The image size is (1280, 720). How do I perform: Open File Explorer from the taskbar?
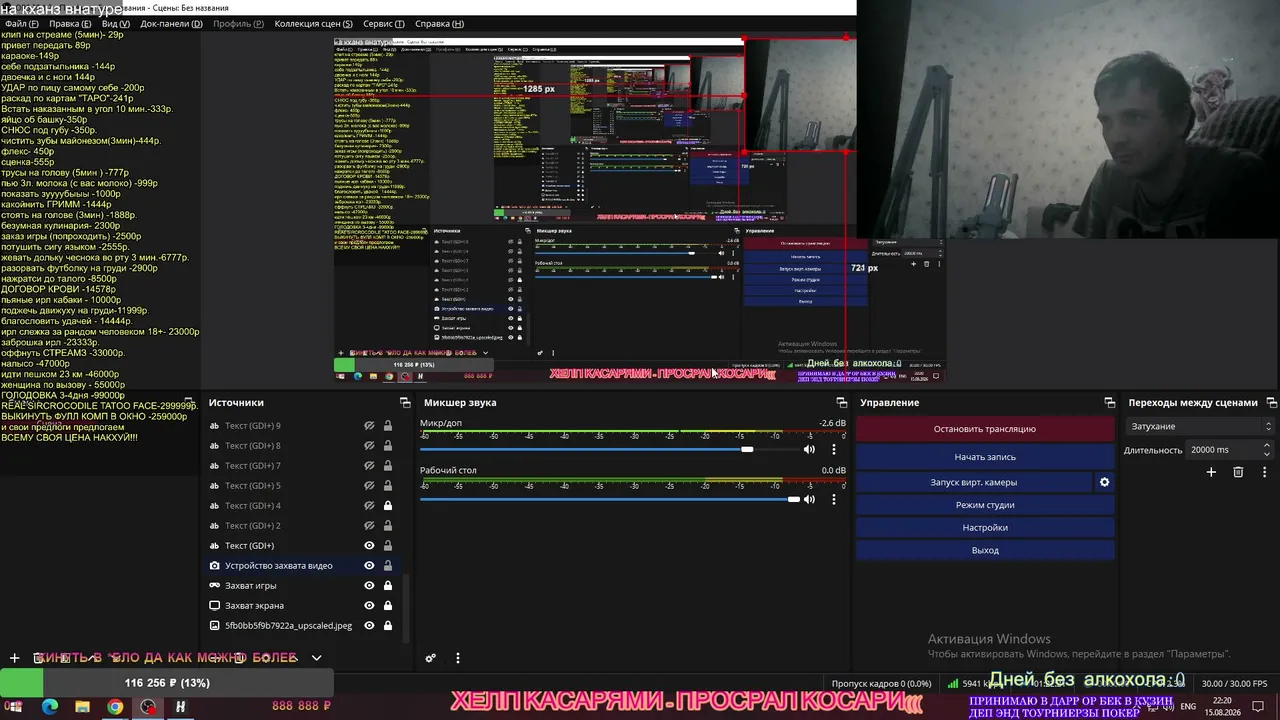[x=82, y=707]
